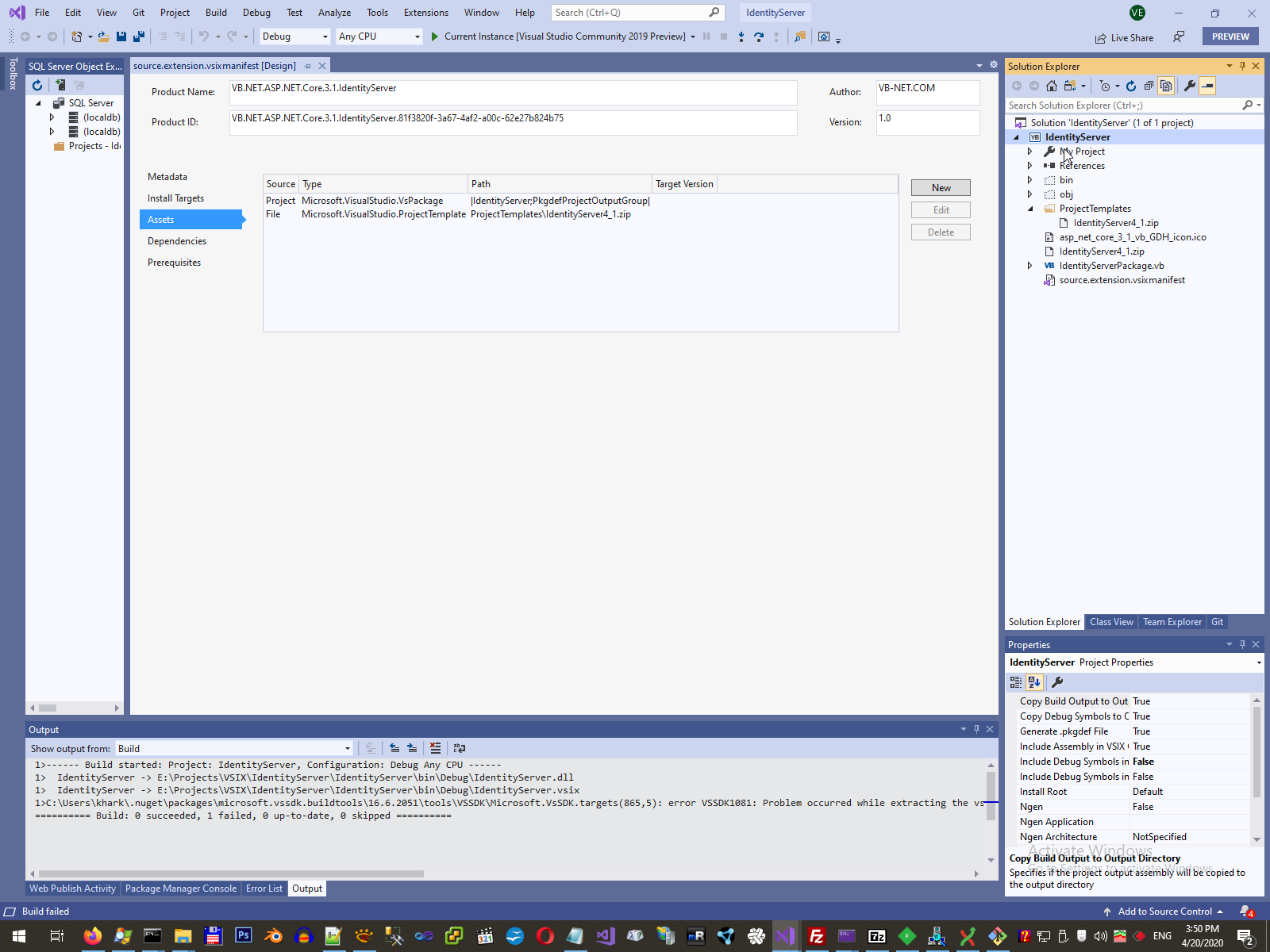Toggle Show All Files in Solution Explorer

pos(1166,86)
